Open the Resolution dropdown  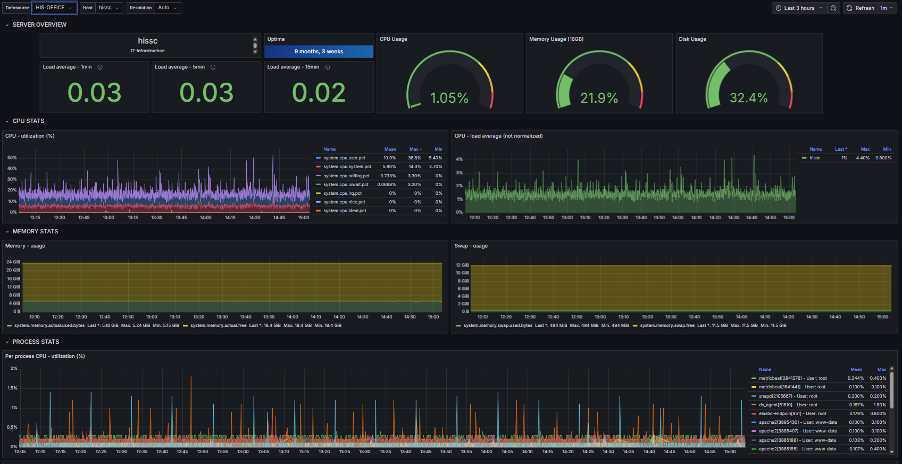tap(168, 8)
